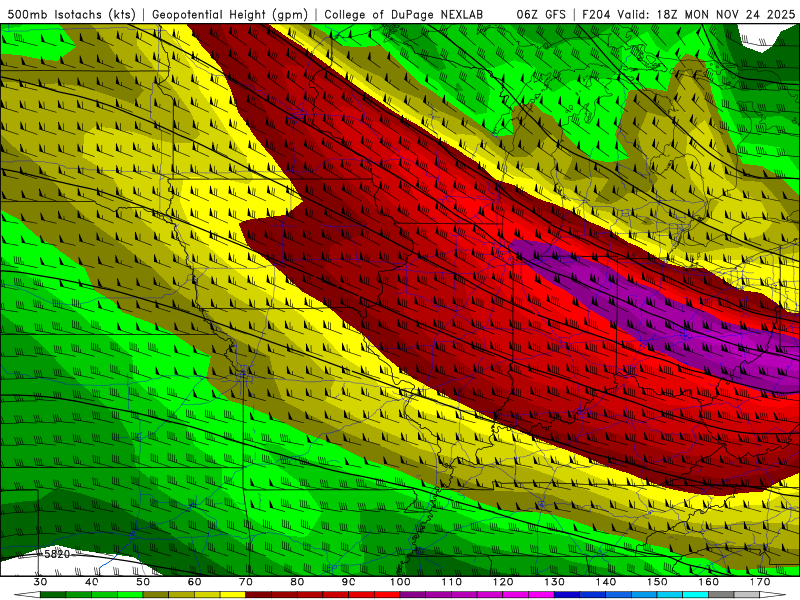Select the 80 value on the legend scale
Image resolution: width=800 pixels, height=600 pixels.
pyautogui.click(x=297, y=582)
